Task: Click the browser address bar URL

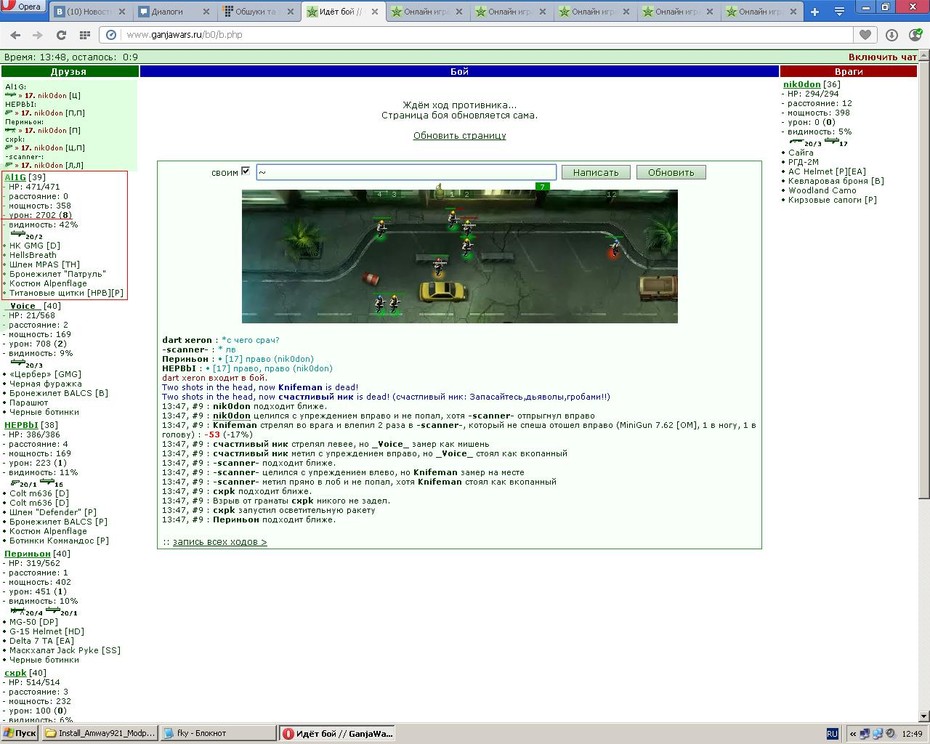Action: click(184, 35)
